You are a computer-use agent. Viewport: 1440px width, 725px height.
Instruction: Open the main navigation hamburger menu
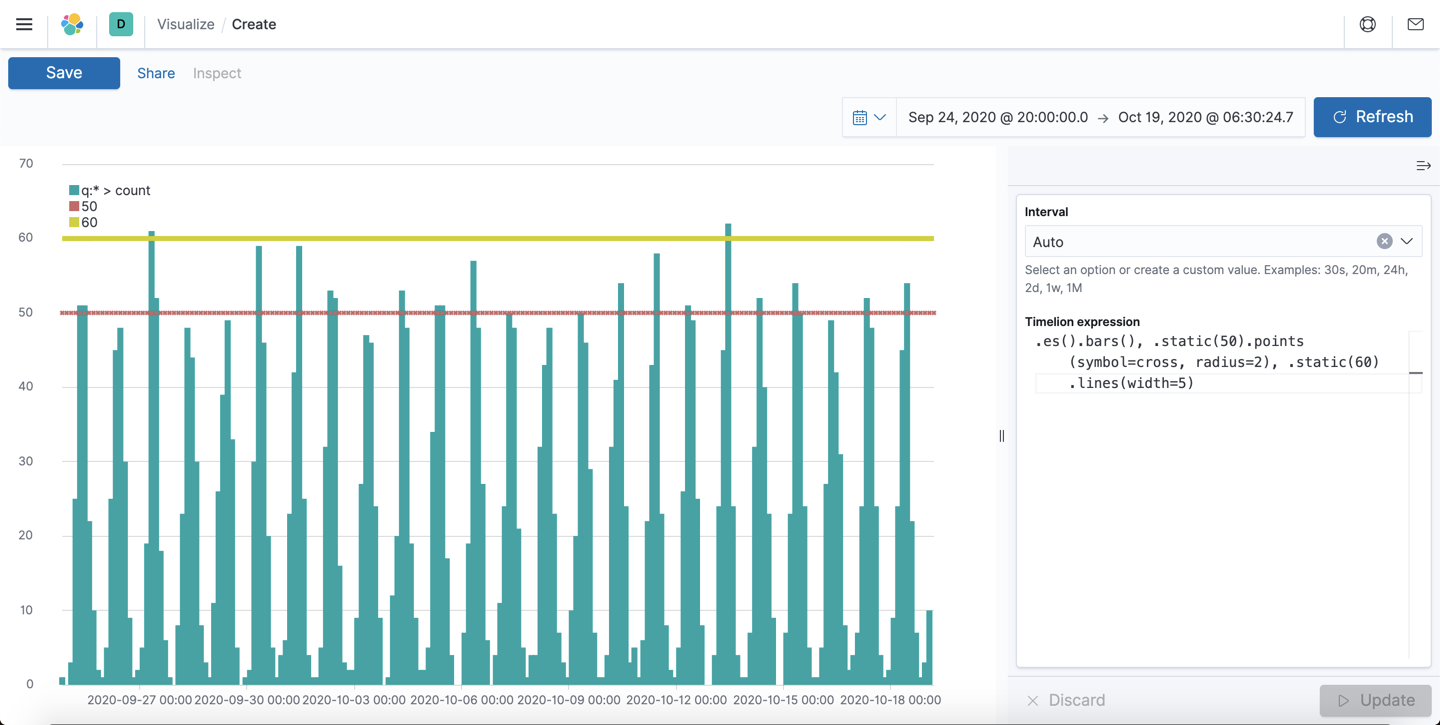point(24,24)
